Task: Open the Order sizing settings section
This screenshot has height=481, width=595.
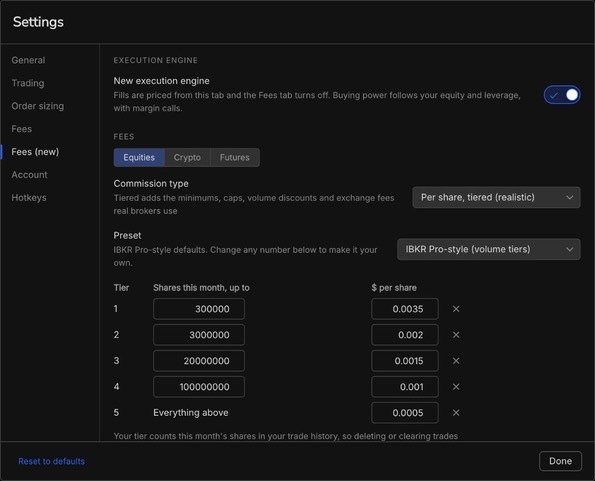Action: pos(38,106)
